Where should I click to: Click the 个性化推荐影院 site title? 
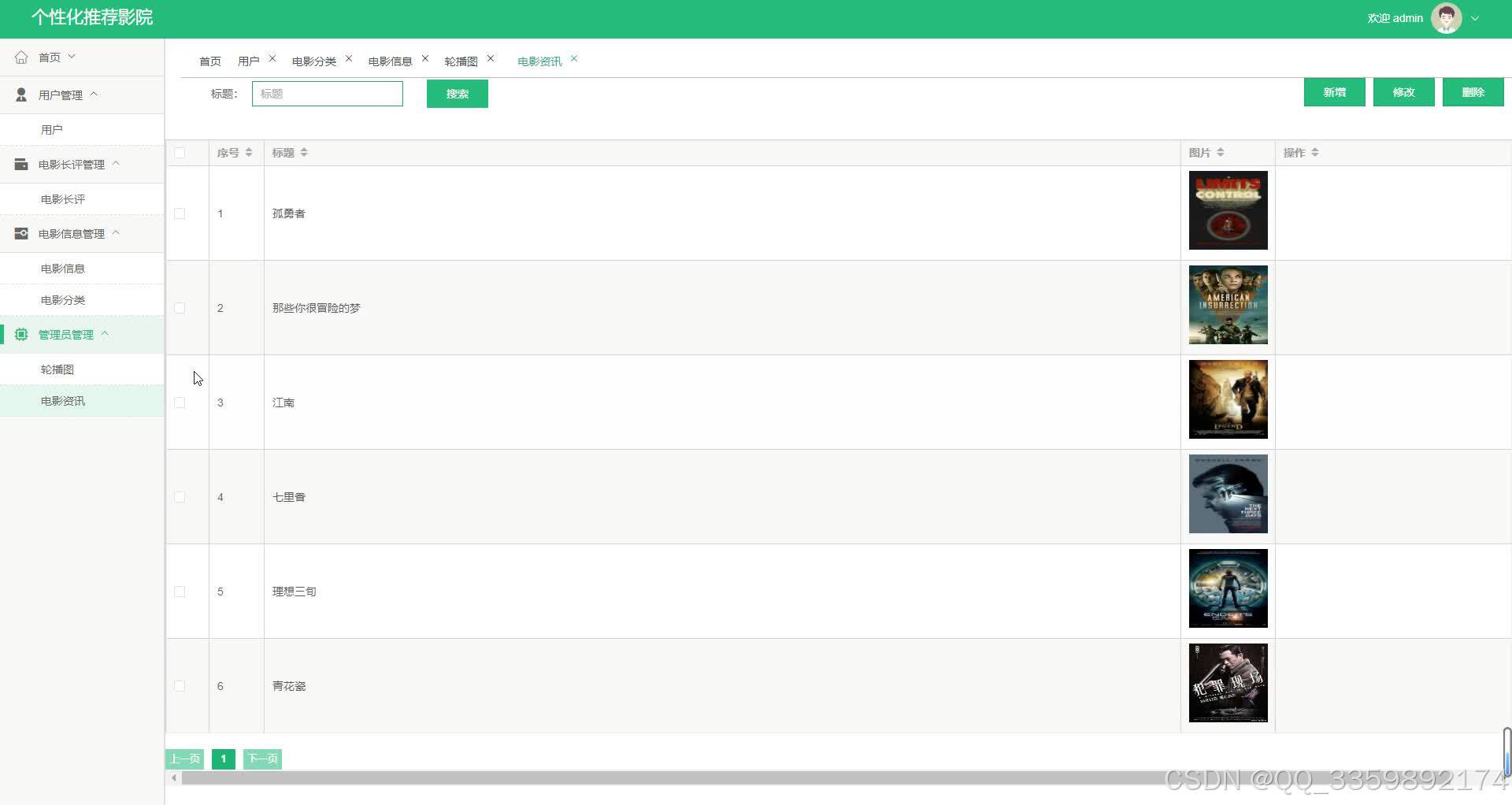click(92, 17)
